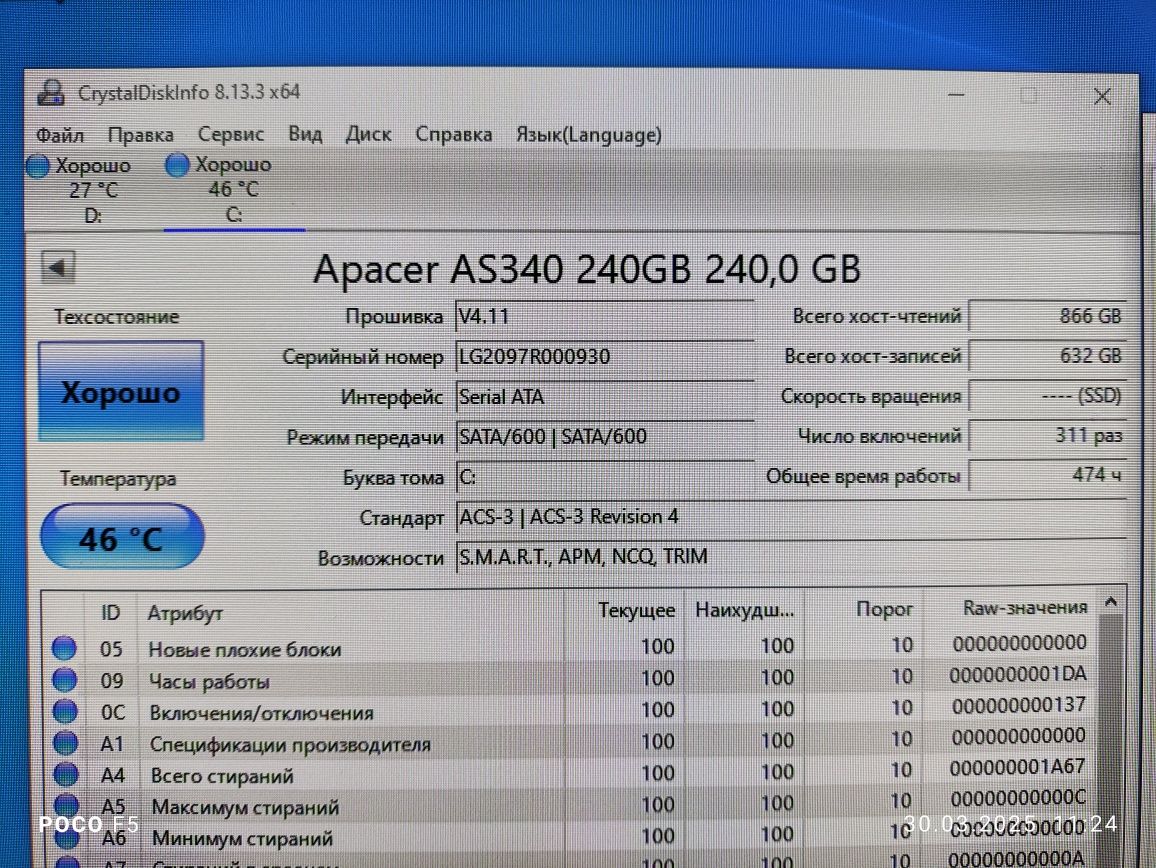Select the Спецификации производителя row

coord(569,741)
